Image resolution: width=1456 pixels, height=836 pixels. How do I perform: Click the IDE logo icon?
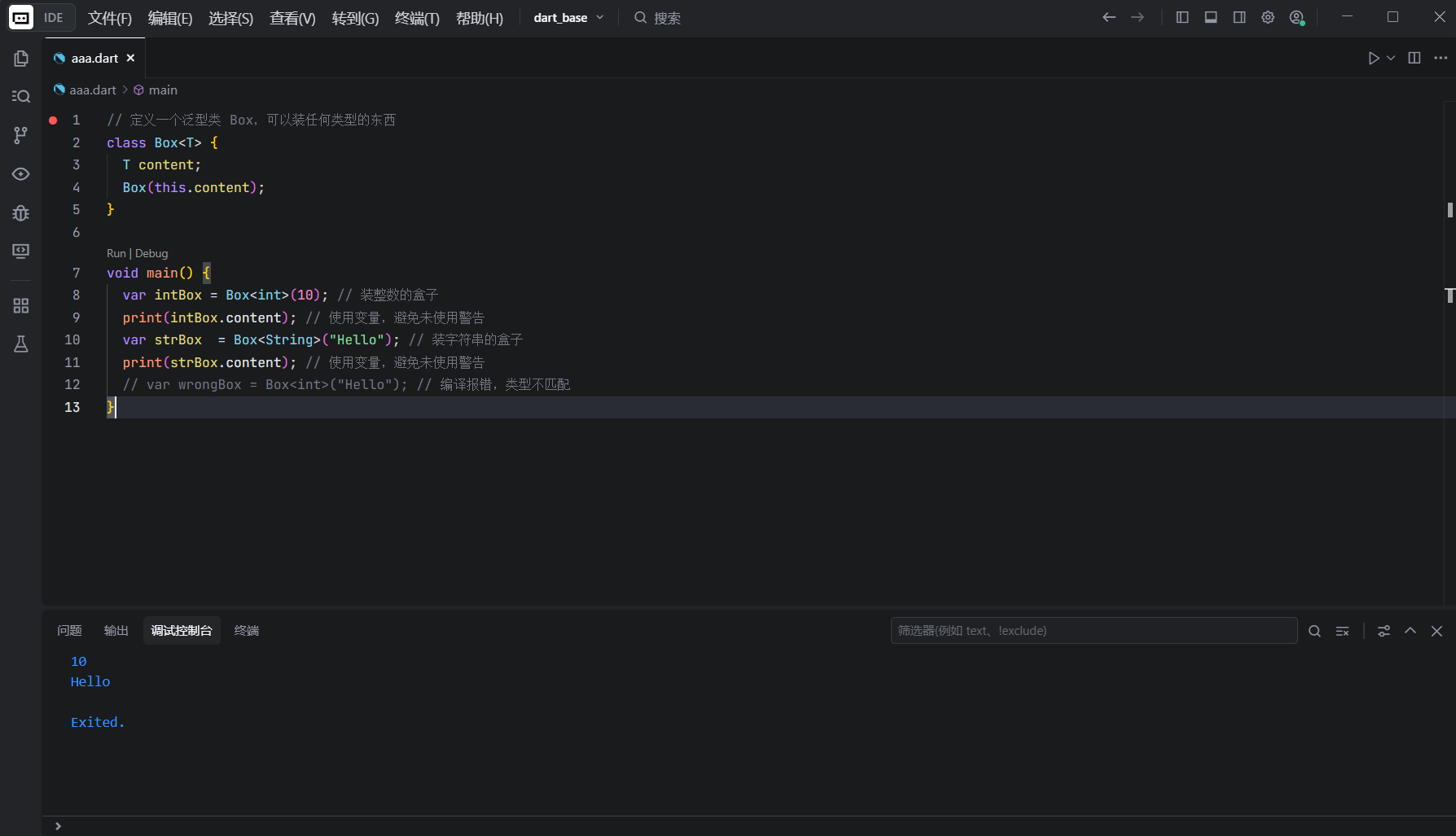tap(21, 17)
